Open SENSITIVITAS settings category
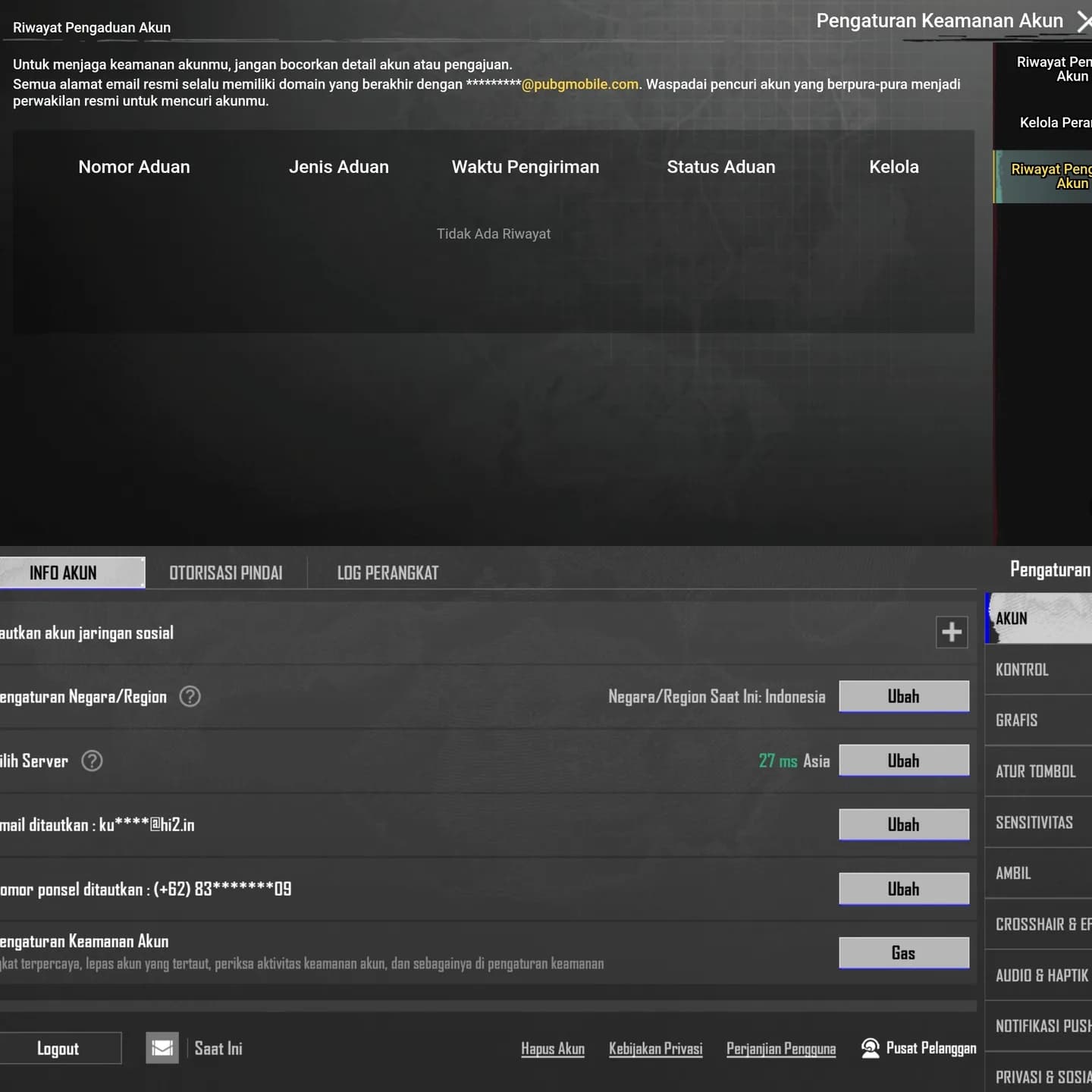This screenshot has height=1092, width=1092. coord(1038,822)
